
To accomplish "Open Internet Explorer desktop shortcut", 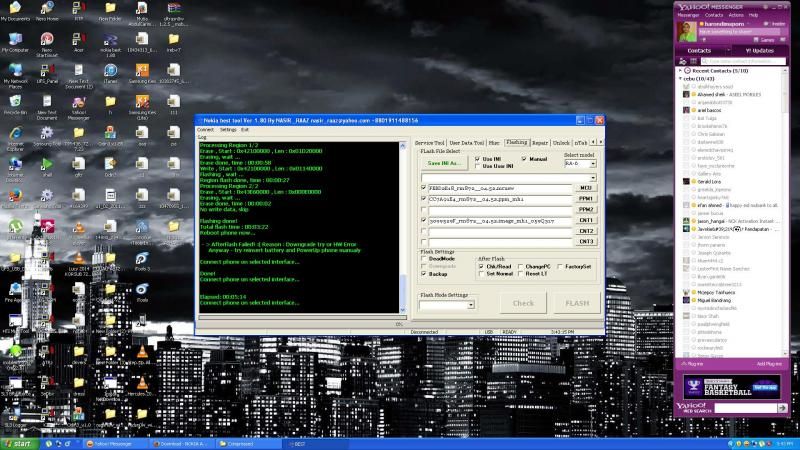I will (15, 132).
